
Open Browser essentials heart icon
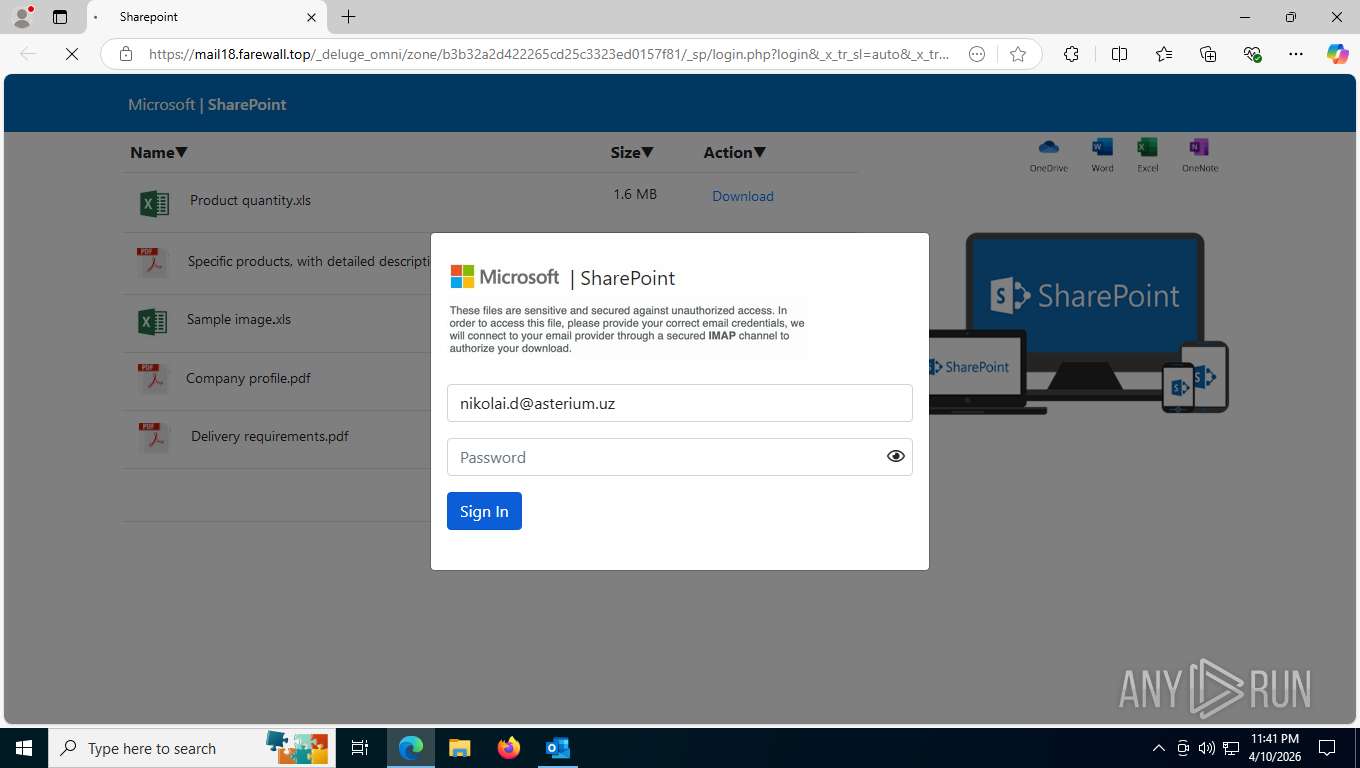1252,54
